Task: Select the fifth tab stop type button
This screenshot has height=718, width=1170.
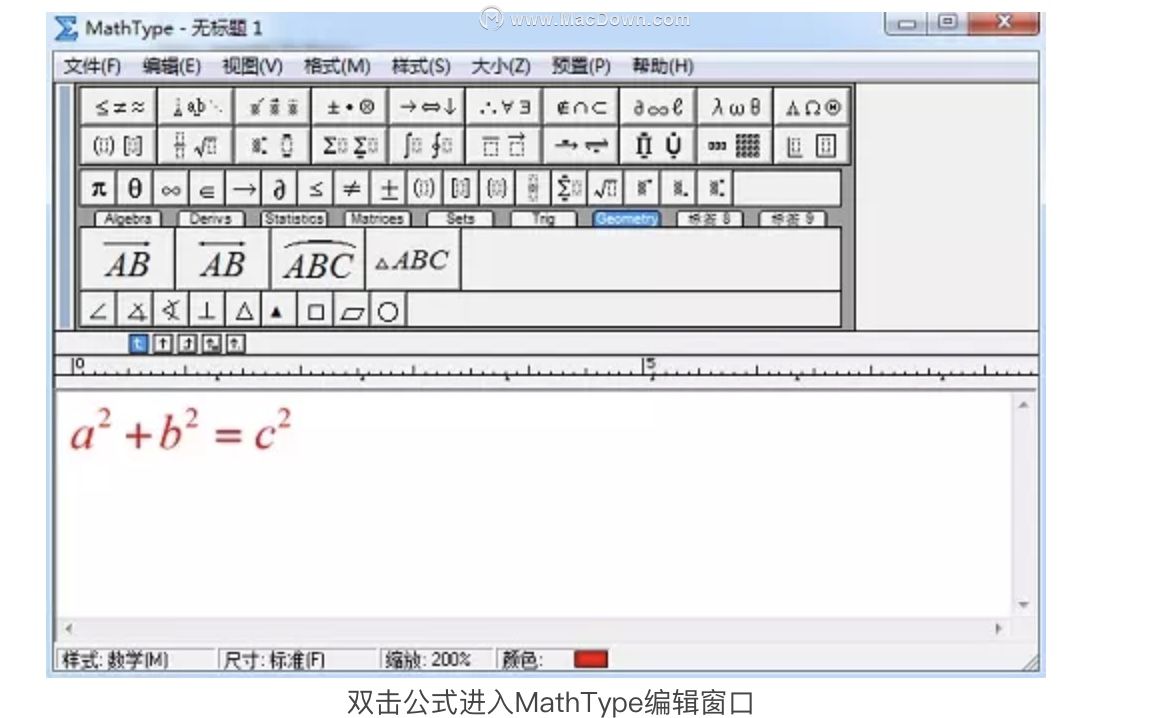Action: click(x=236, y=343)
